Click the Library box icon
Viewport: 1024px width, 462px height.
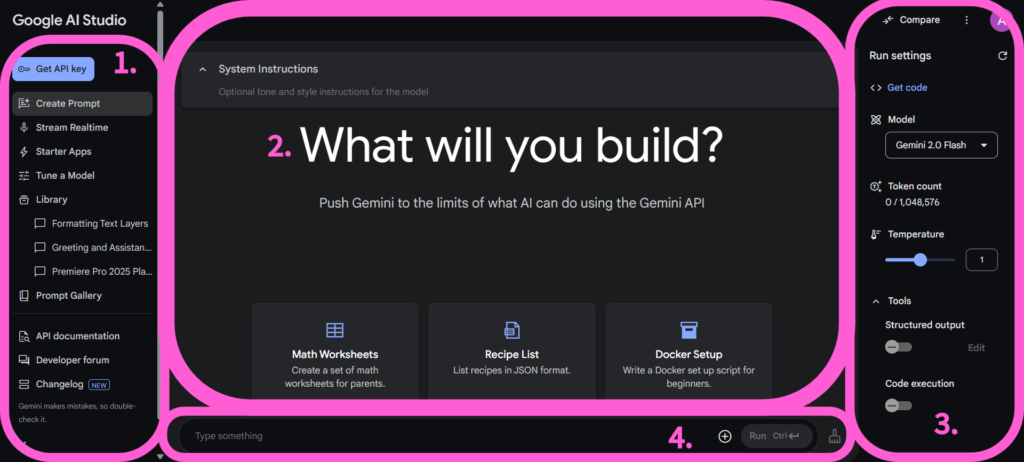pyautogui.click(x=24, y=199)
